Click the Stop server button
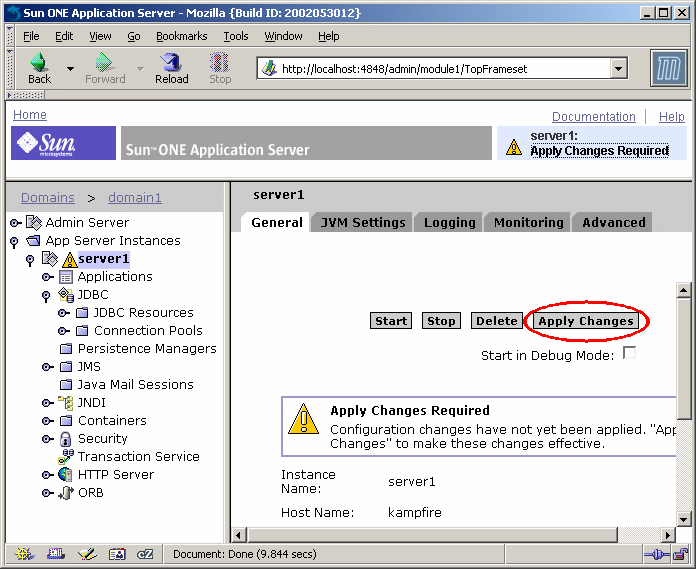This screenshot has height=569, width=696. [441, 321]
